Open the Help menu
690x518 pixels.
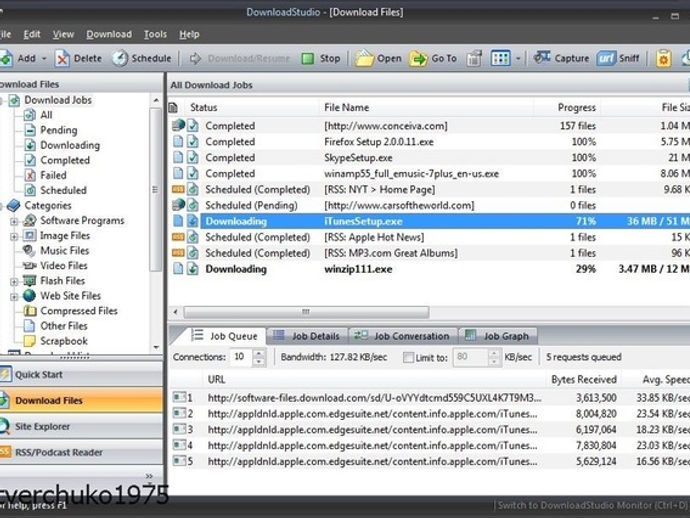189,34
